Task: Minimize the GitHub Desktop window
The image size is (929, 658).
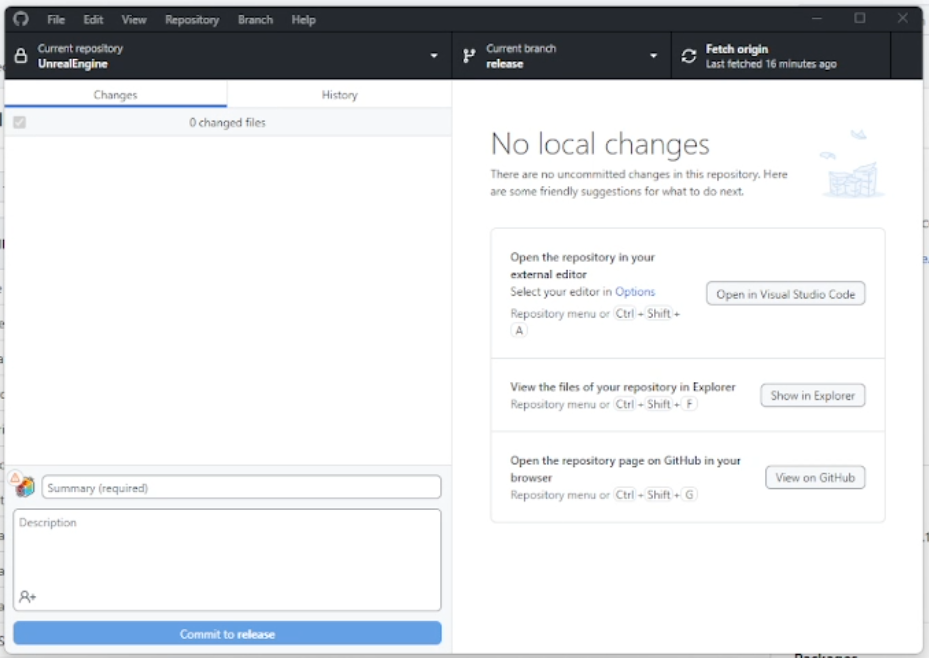Action: 817,18
